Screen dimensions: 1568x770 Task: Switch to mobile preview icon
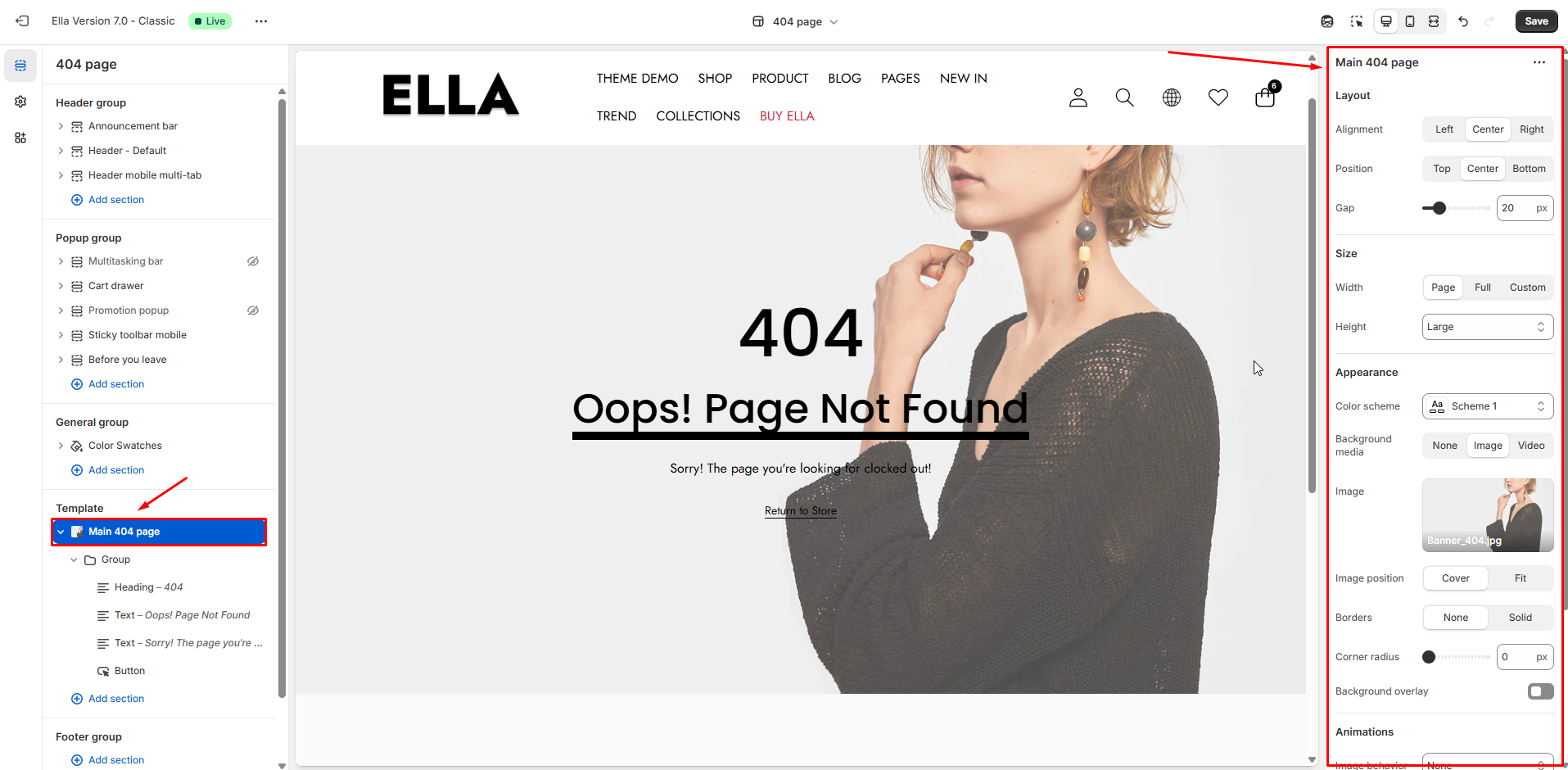tap(1410, 21)
